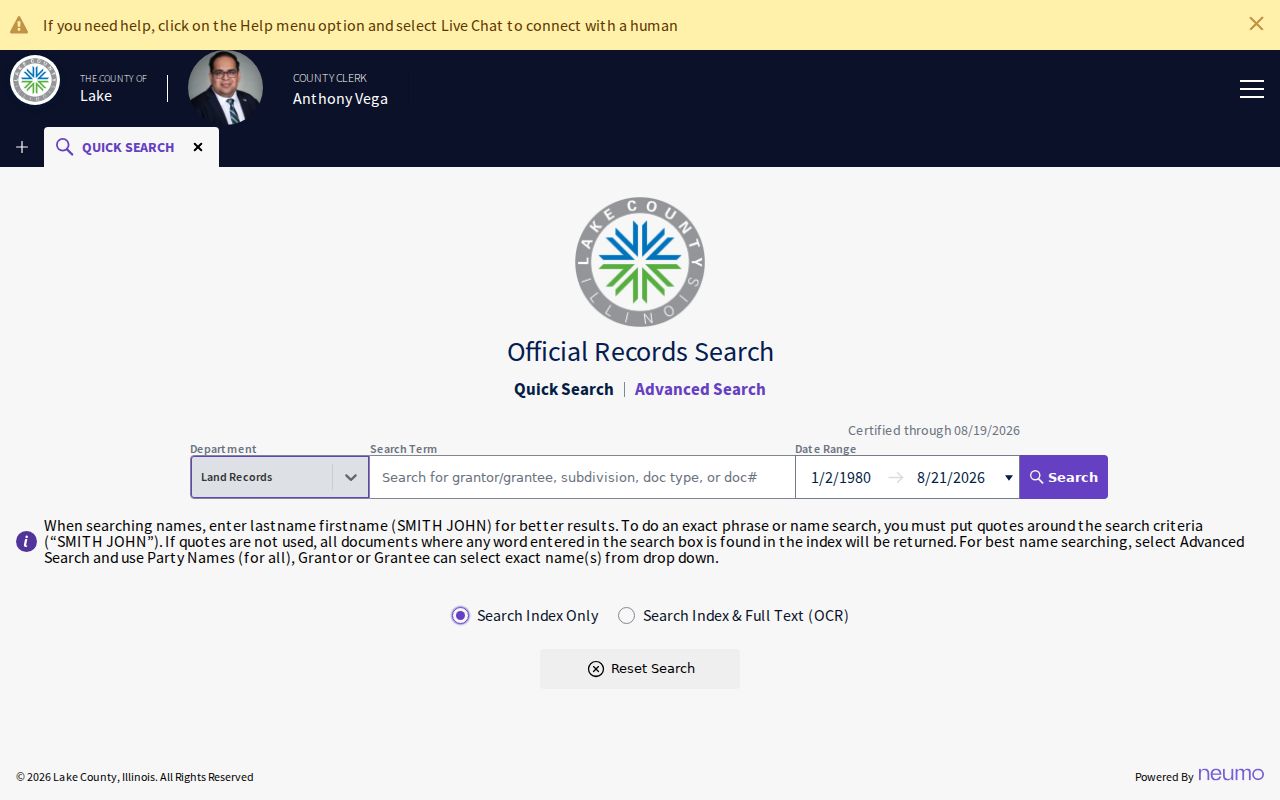Click the start date 1/2/1980 field
This screenshot has width=1280, height=800.
tap(841, 477)
